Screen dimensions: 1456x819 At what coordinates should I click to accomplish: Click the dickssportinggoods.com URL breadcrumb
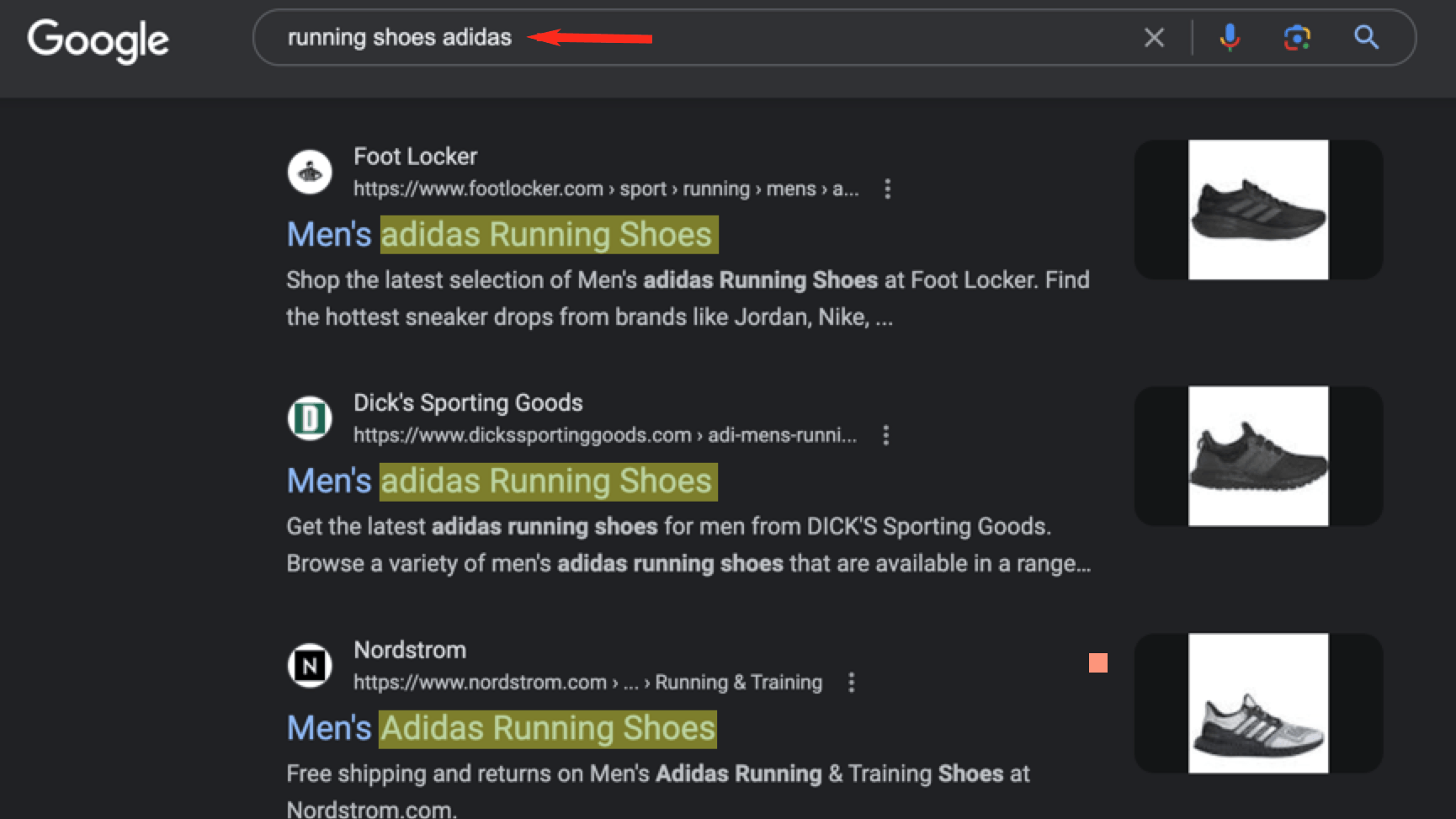tap(605, 435)
